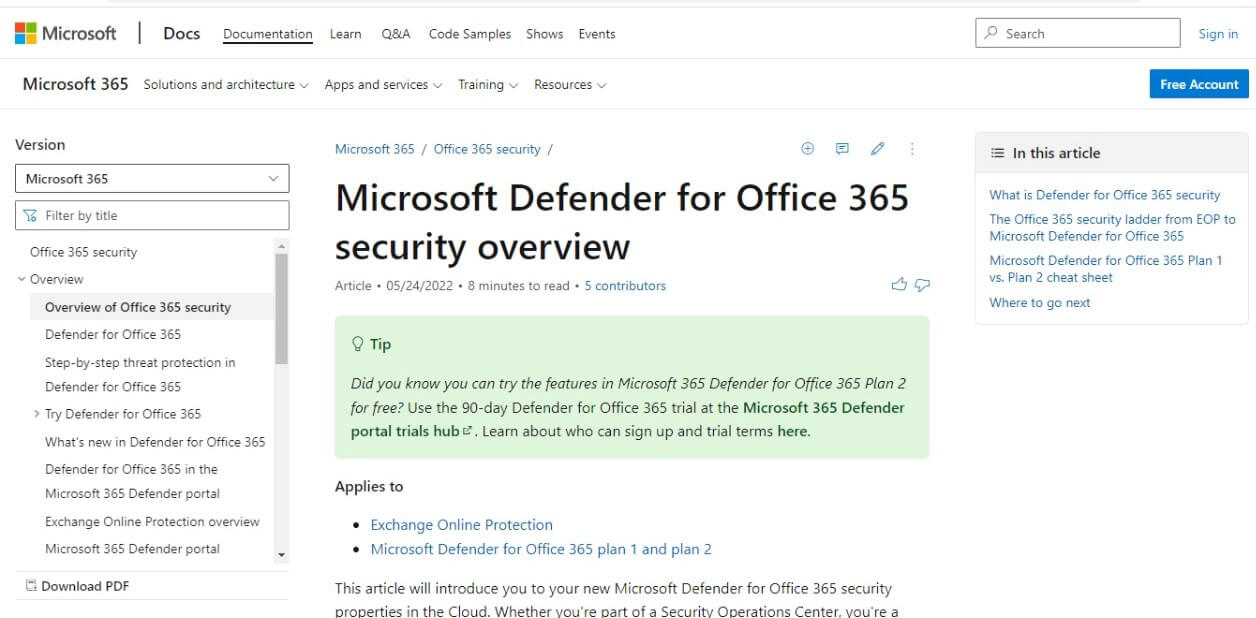The image size is (1256, 618).
Task: Open the feedback comment icon
Action: pos(842,149)
